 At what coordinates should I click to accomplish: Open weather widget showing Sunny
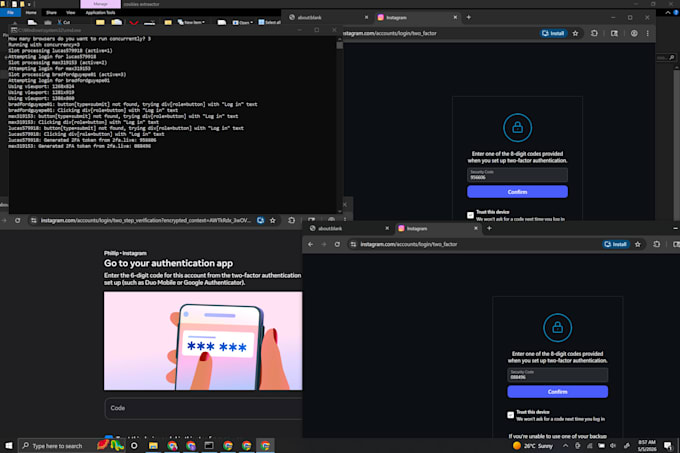coord(532,446)
